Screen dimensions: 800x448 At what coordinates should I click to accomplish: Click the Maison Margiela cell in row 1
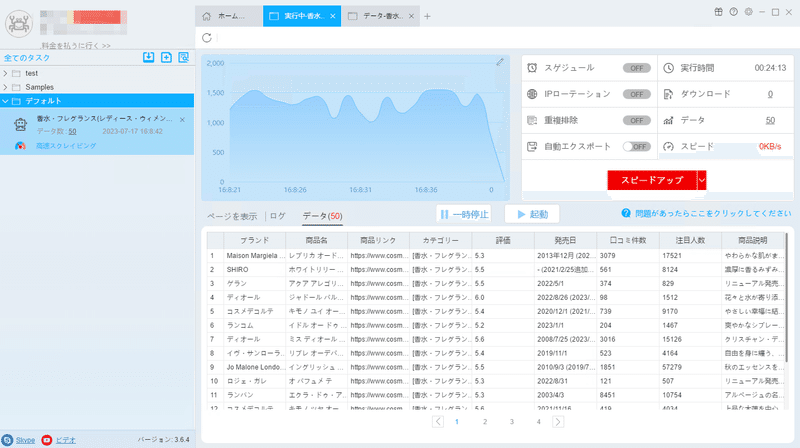click(255, 256)
